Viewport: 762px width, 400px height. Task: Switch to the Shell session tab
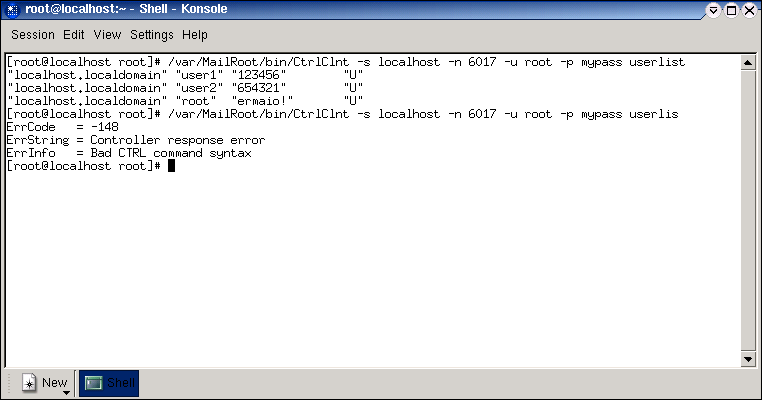click(x=109, y=383)
